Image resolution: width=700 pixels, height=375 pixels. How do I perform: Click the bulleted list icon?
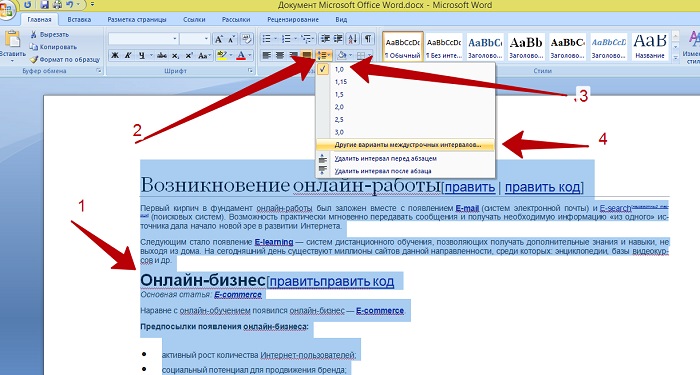(267, 39)
